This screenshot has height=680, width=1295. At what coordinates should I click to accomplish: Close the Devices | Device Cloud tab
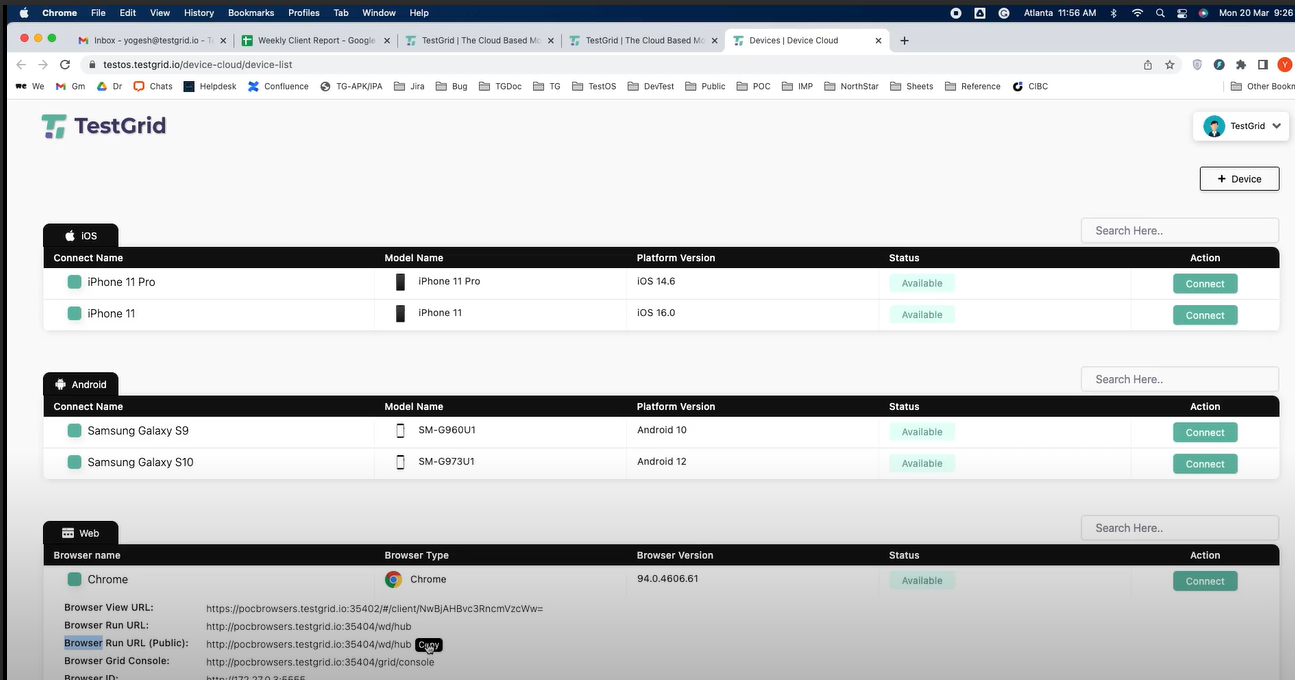point(879,41)
